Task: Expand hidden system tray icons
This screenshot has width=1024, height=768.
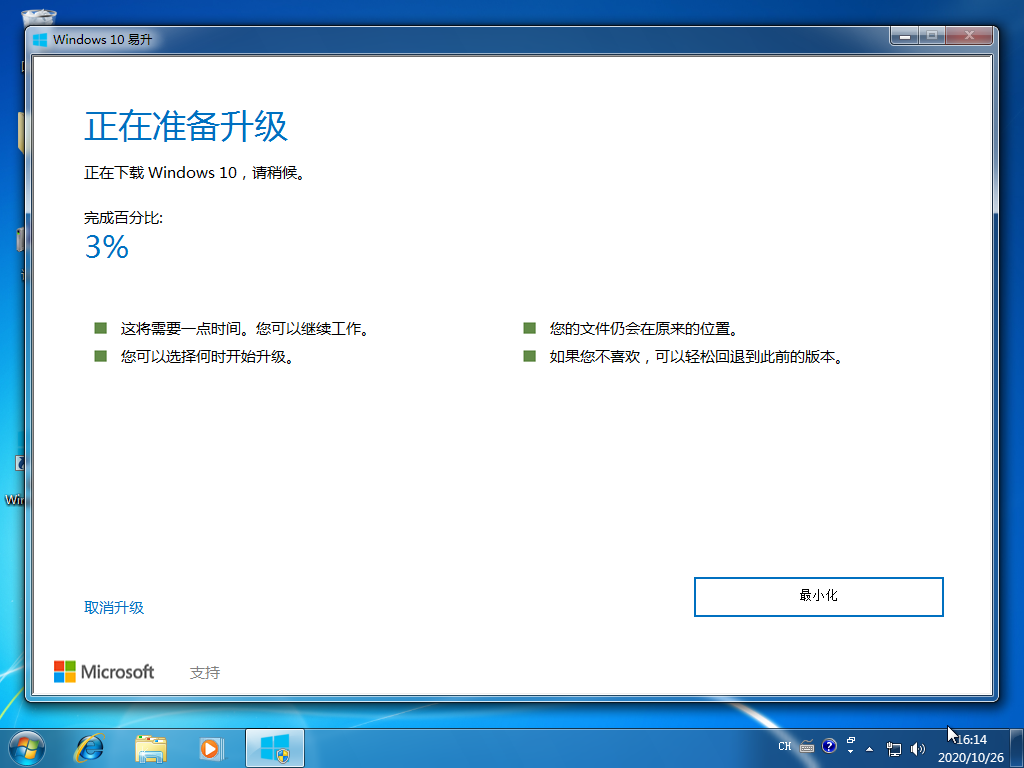Action: coord(870,748)
